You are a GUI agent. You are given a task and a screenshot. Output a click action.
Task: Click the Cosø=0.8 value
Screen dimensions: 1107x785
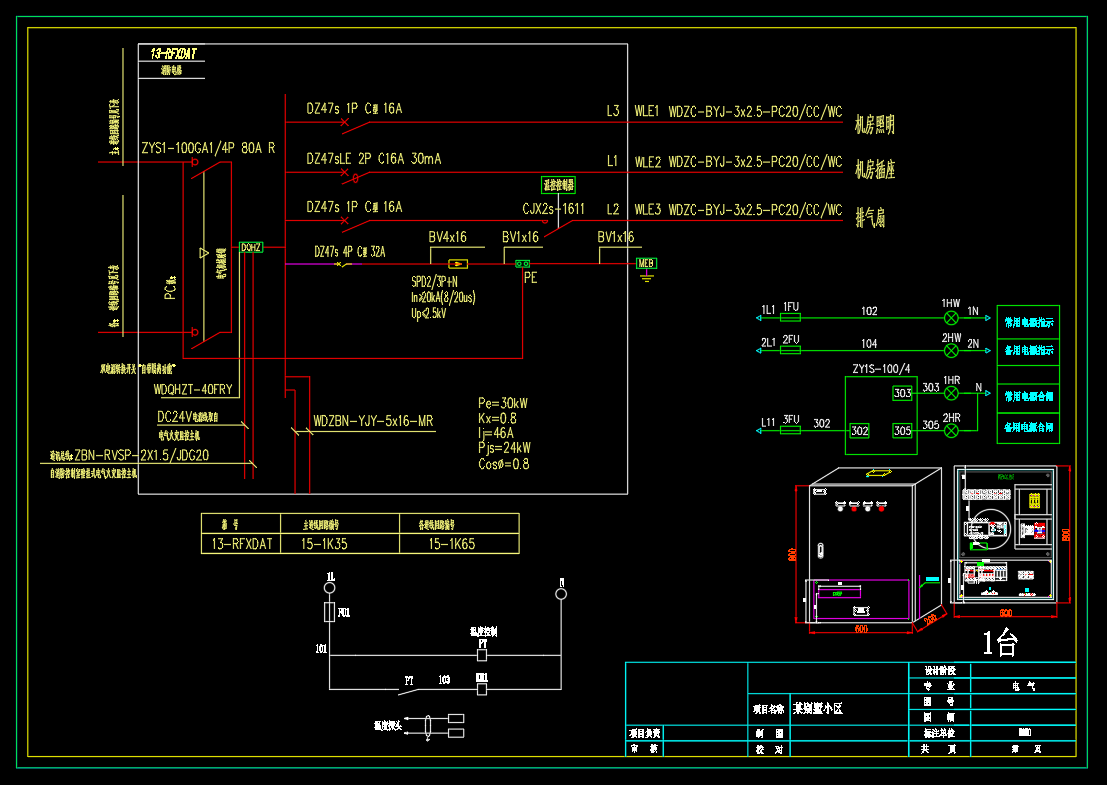[x=503, y=464]
